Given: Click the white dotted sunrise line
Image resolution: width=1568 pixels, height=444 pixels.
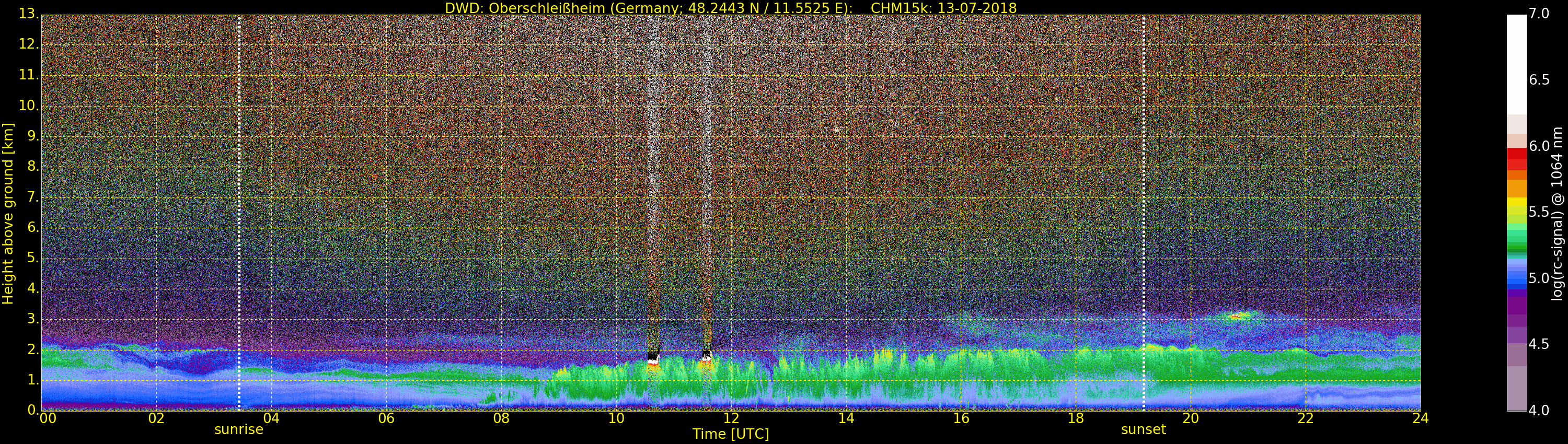Looking at the screenshot, I should coord(239,213).
